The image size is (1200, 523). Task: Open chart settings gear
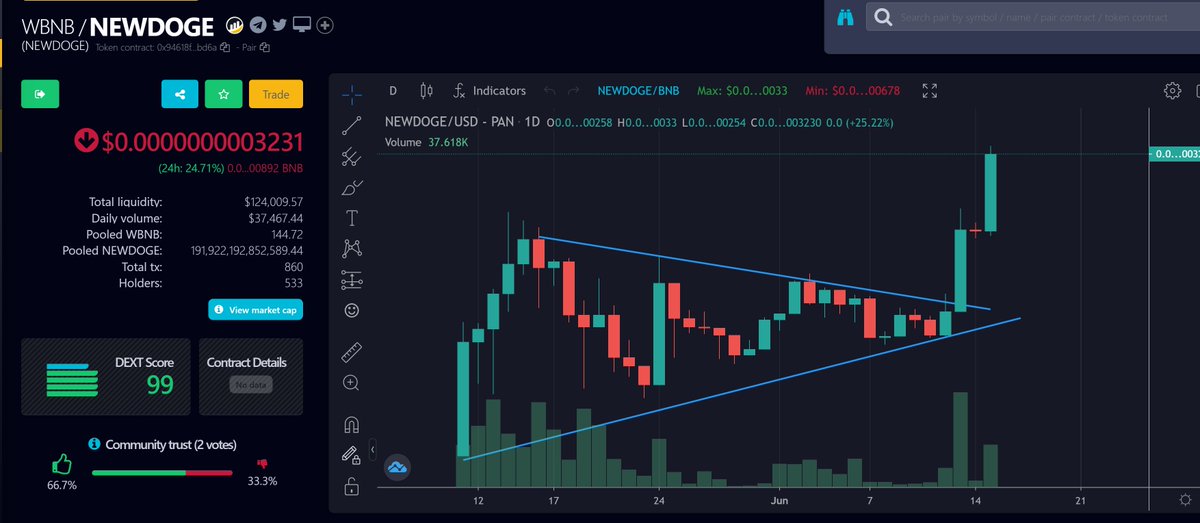(1173, 91)
